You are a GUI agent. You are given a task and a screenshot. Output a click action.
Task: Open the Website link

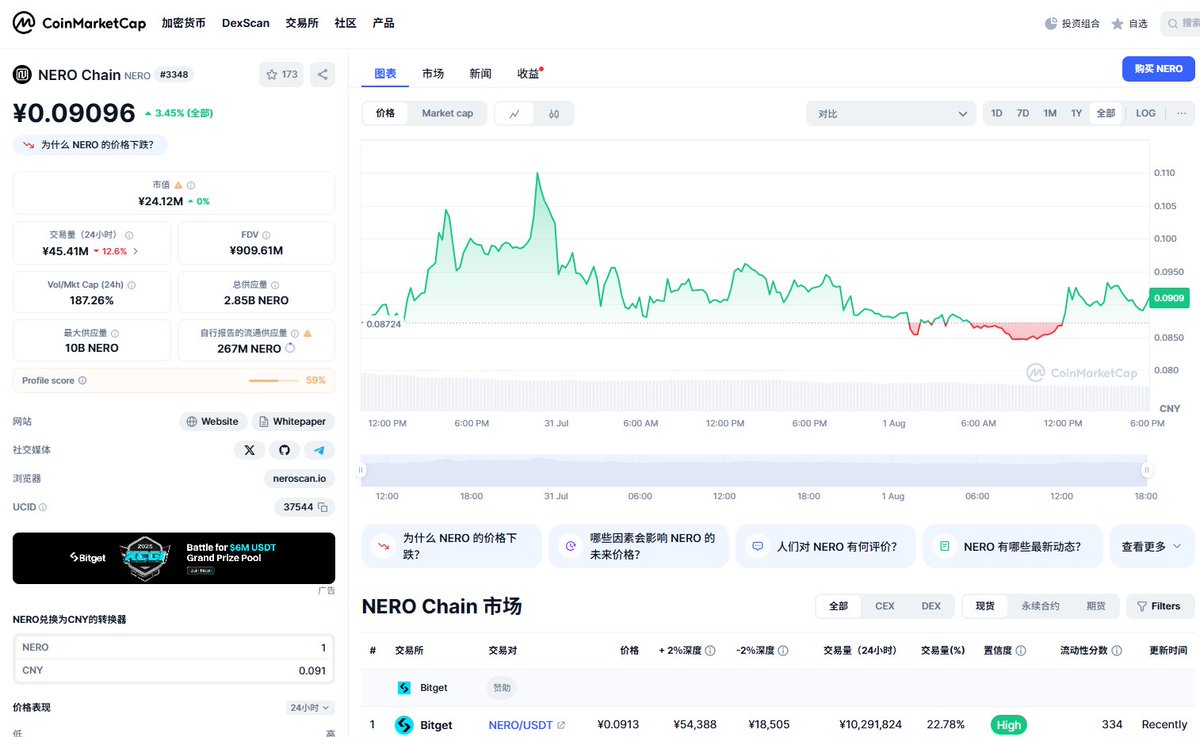(212, 421)
